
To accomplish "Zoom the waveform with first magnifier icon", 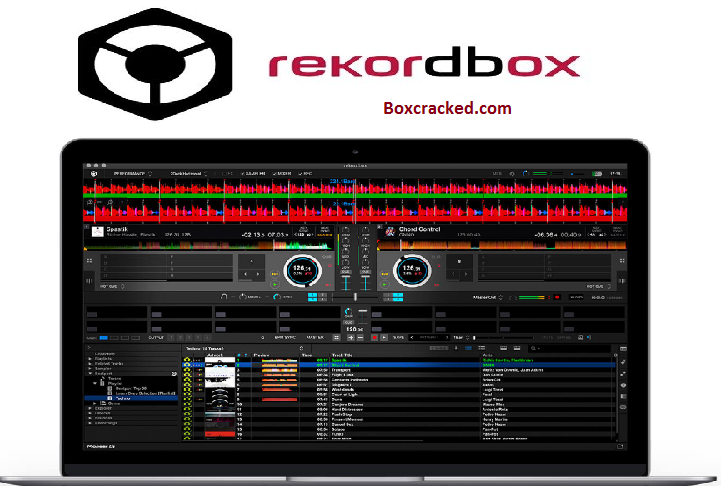I will click(90, 202).
